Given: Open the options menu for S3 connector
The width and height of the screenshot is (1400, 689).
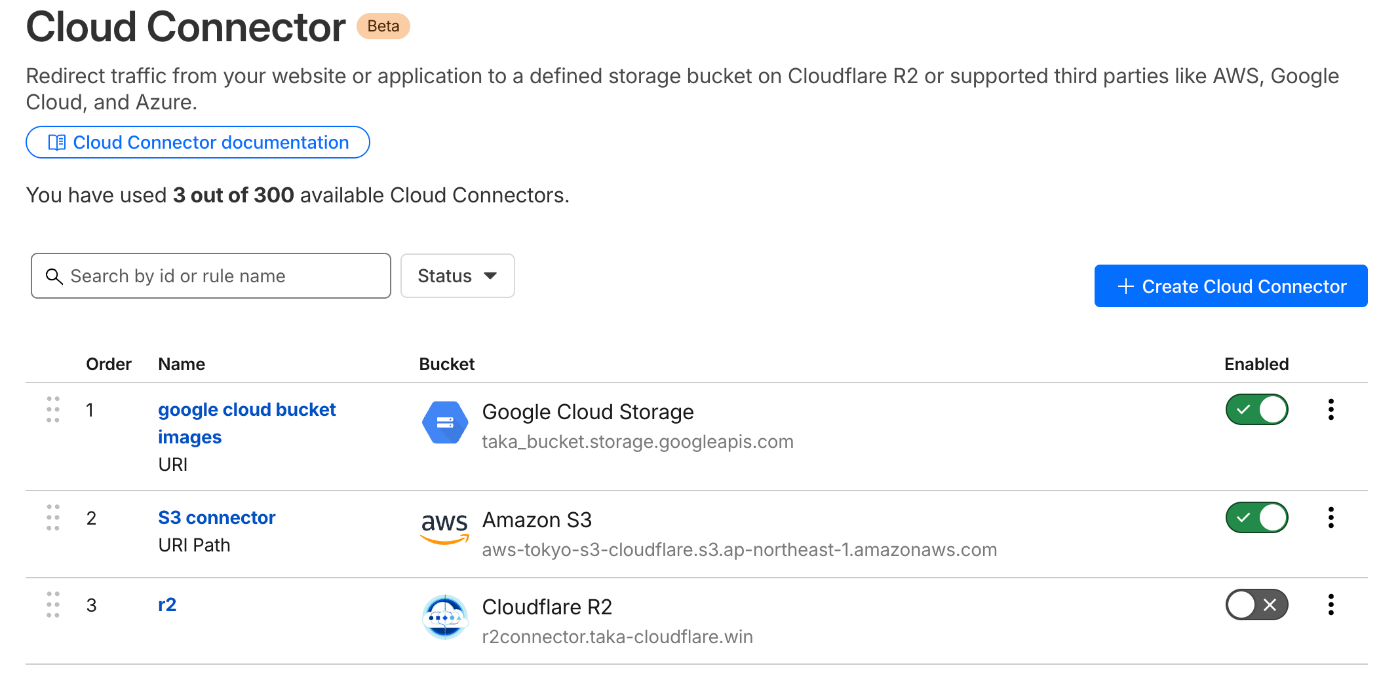Looking at the screenshot, I should (1331, 517).
